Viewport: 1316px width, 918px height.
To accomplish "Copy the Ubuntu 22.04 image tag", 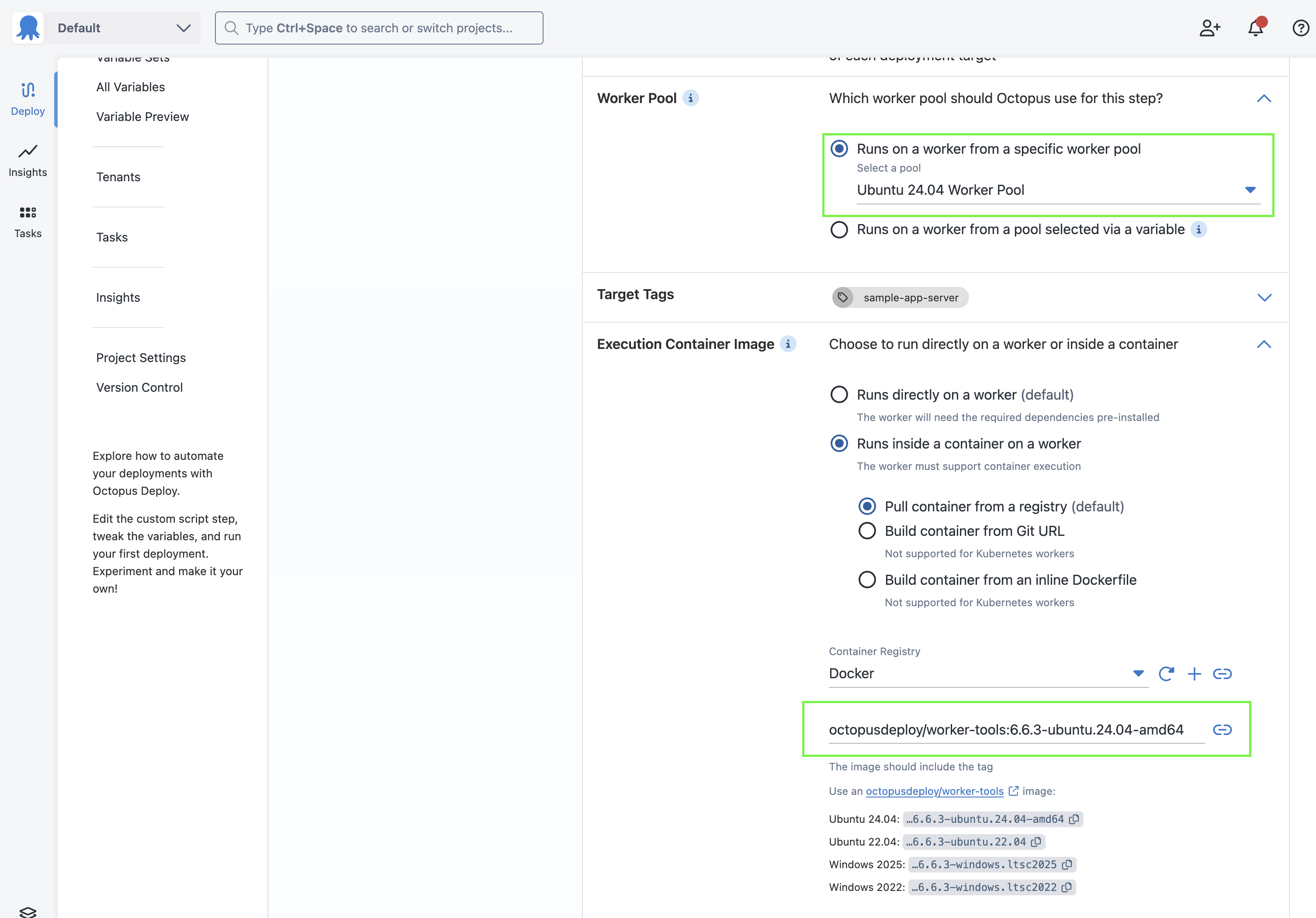I will 1036,842.
